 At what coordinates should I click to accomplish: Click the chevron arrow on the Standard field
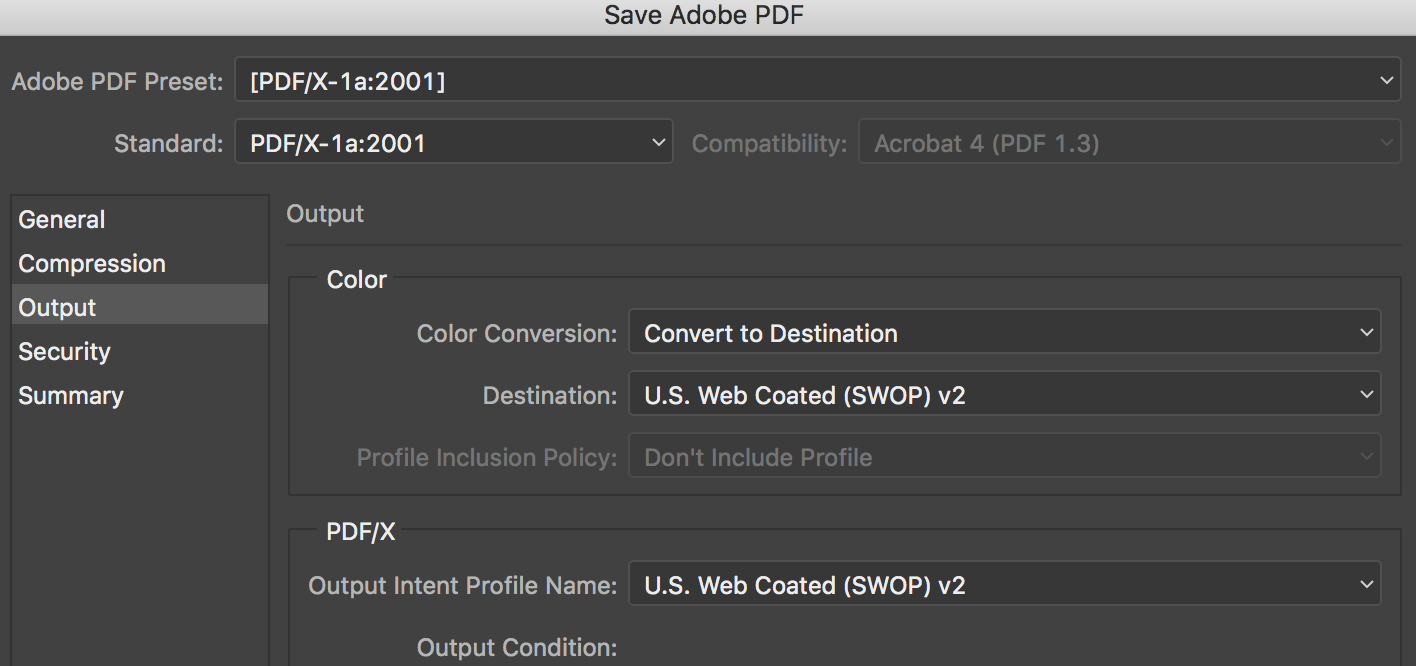(x=658, y=143)
